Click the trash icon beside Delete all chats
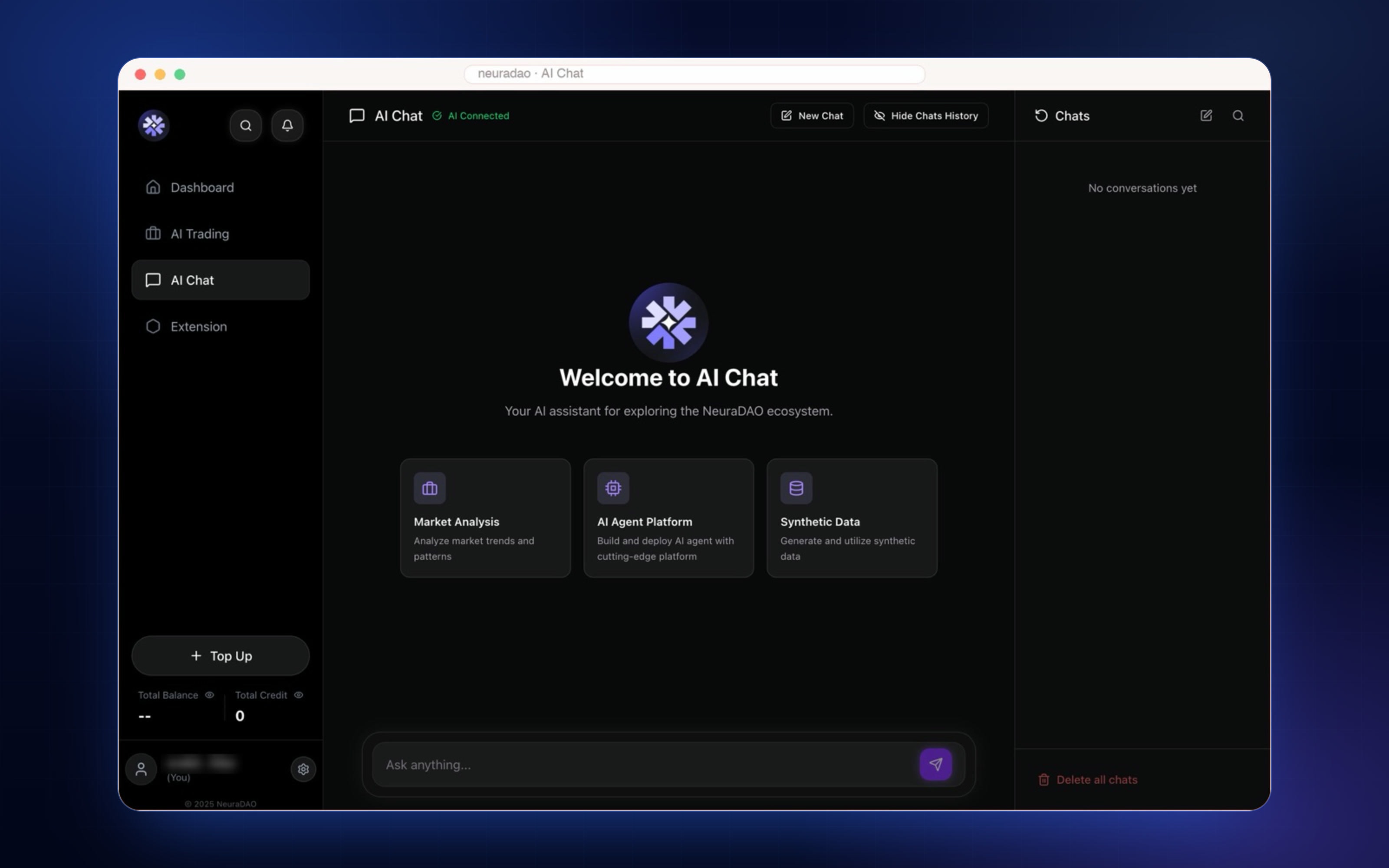This screenshot has width=1389, height=868. pos(1044,779)
